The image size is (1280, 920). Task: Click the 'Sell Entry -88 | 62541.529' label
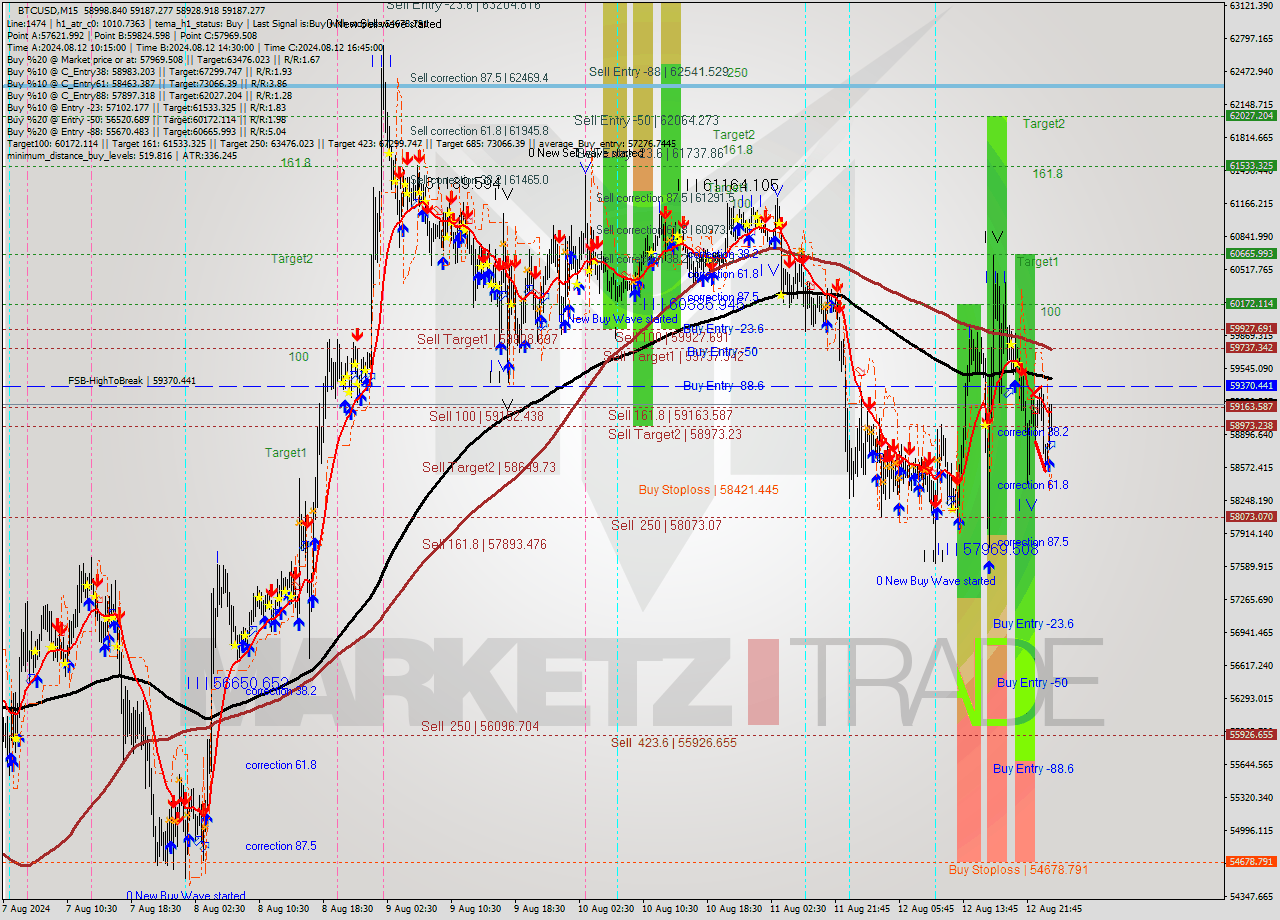coord(658,72)
